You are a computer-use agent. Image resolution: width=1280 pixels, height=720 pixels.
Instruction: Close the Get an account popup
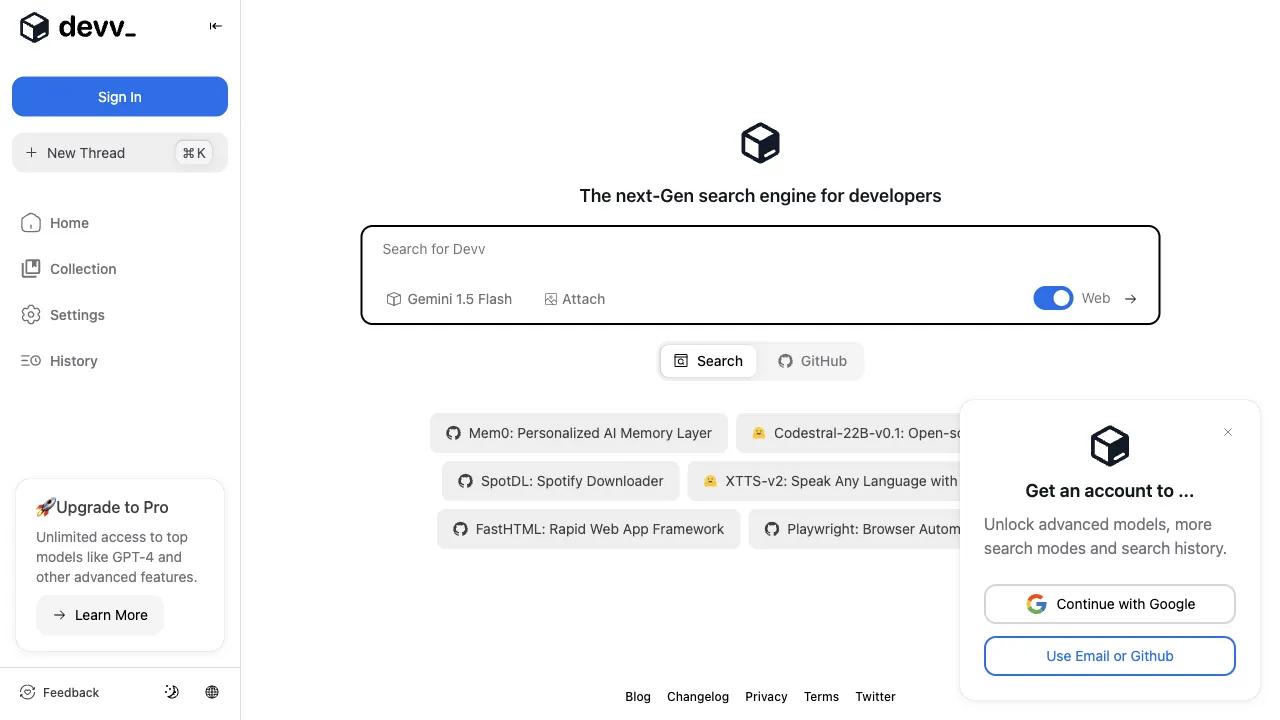(1228, 432)
